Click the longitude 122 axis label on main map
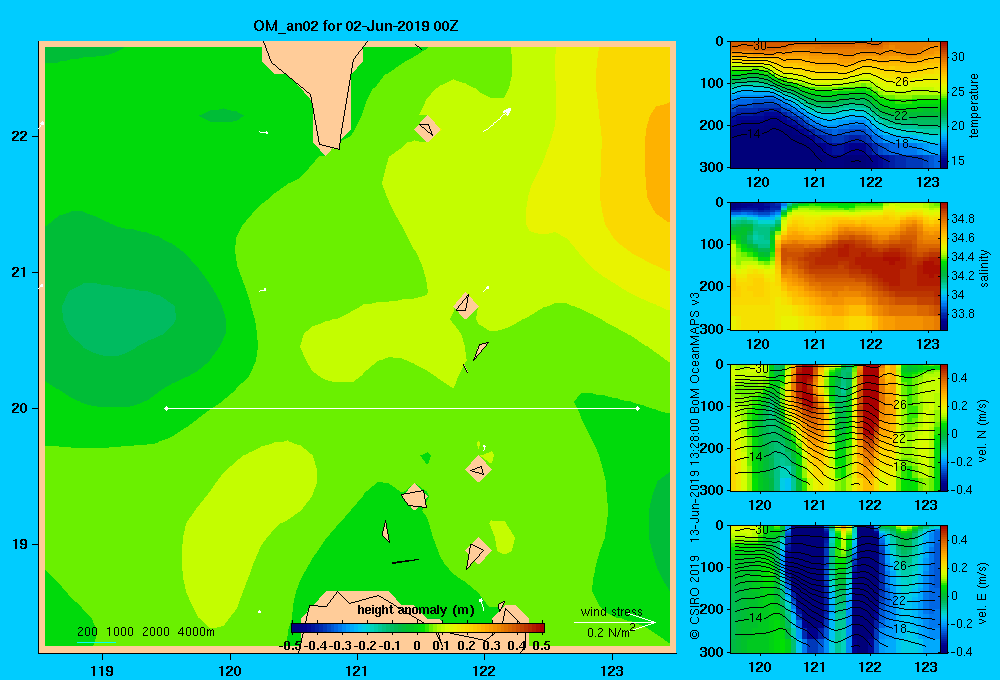The image size is (1000, 680). click(x=484, y=670)
